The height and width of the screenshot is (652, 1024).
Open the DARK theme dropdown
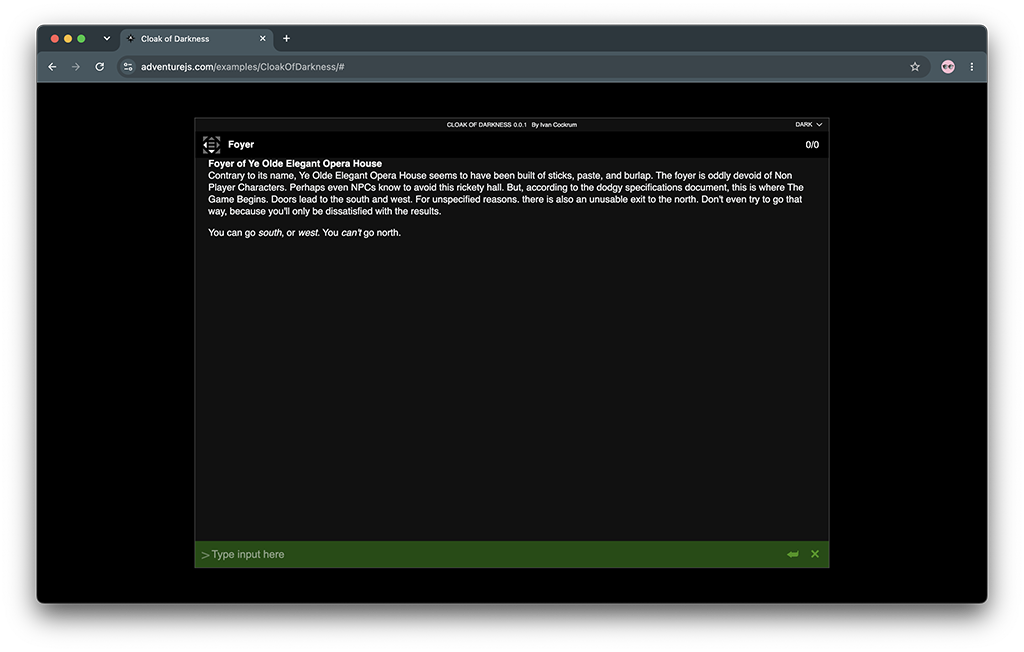808,124
